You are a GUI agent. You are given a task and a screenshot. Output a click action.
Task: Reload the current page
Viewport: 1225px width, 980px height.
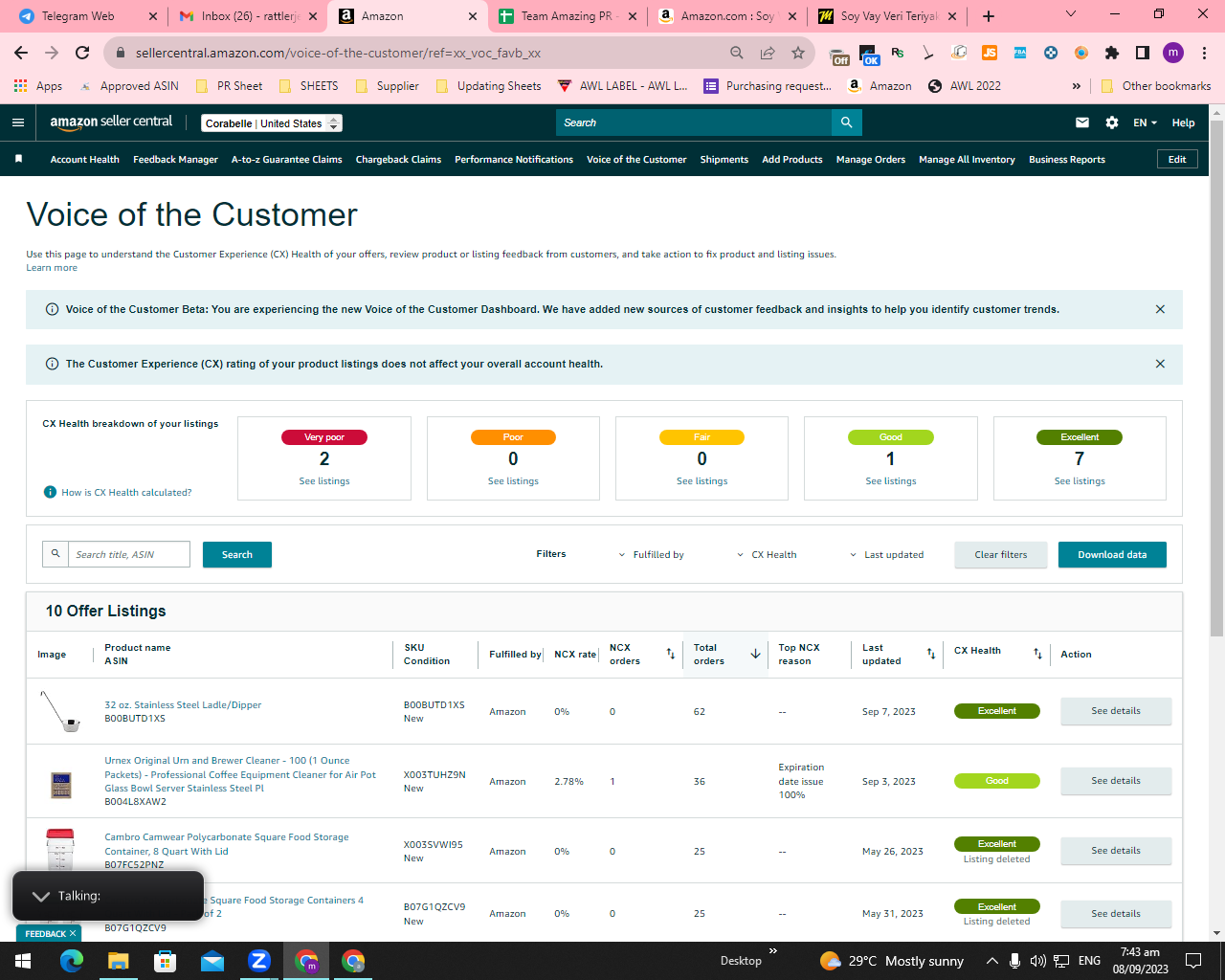[82, 53]
